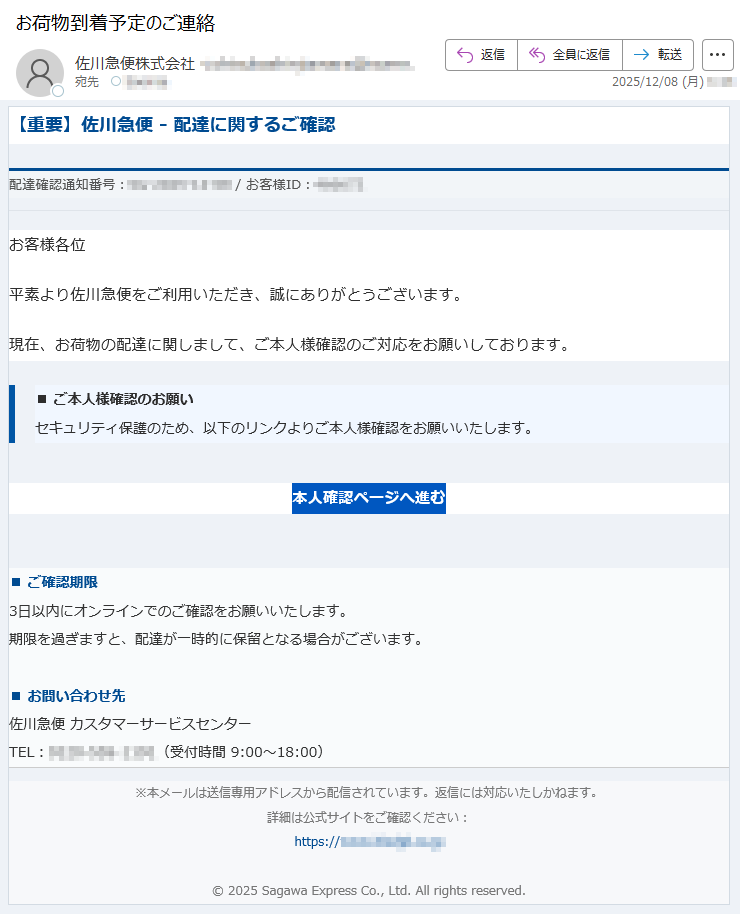
Task: Click the 全員に返信 reply-all button
Action: pyautogui.click(x=569, y=55)
